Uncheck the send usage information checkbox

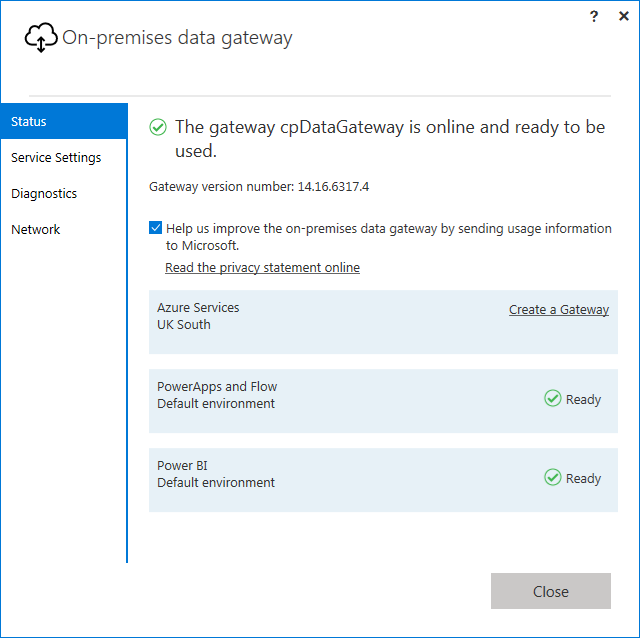[156, 228]
